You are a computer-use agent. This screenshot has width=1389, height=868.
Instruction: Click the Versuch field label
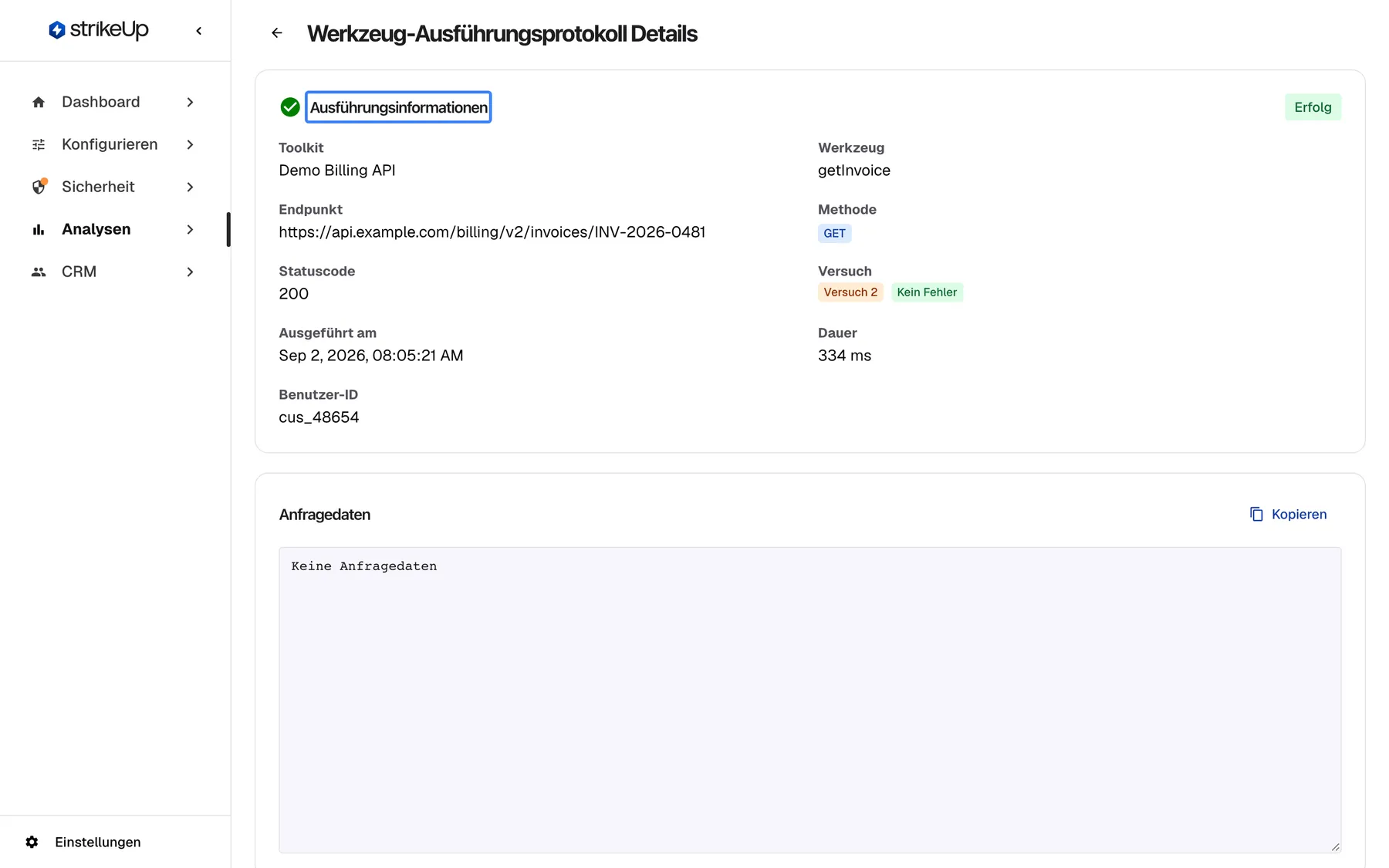(845, 272)
